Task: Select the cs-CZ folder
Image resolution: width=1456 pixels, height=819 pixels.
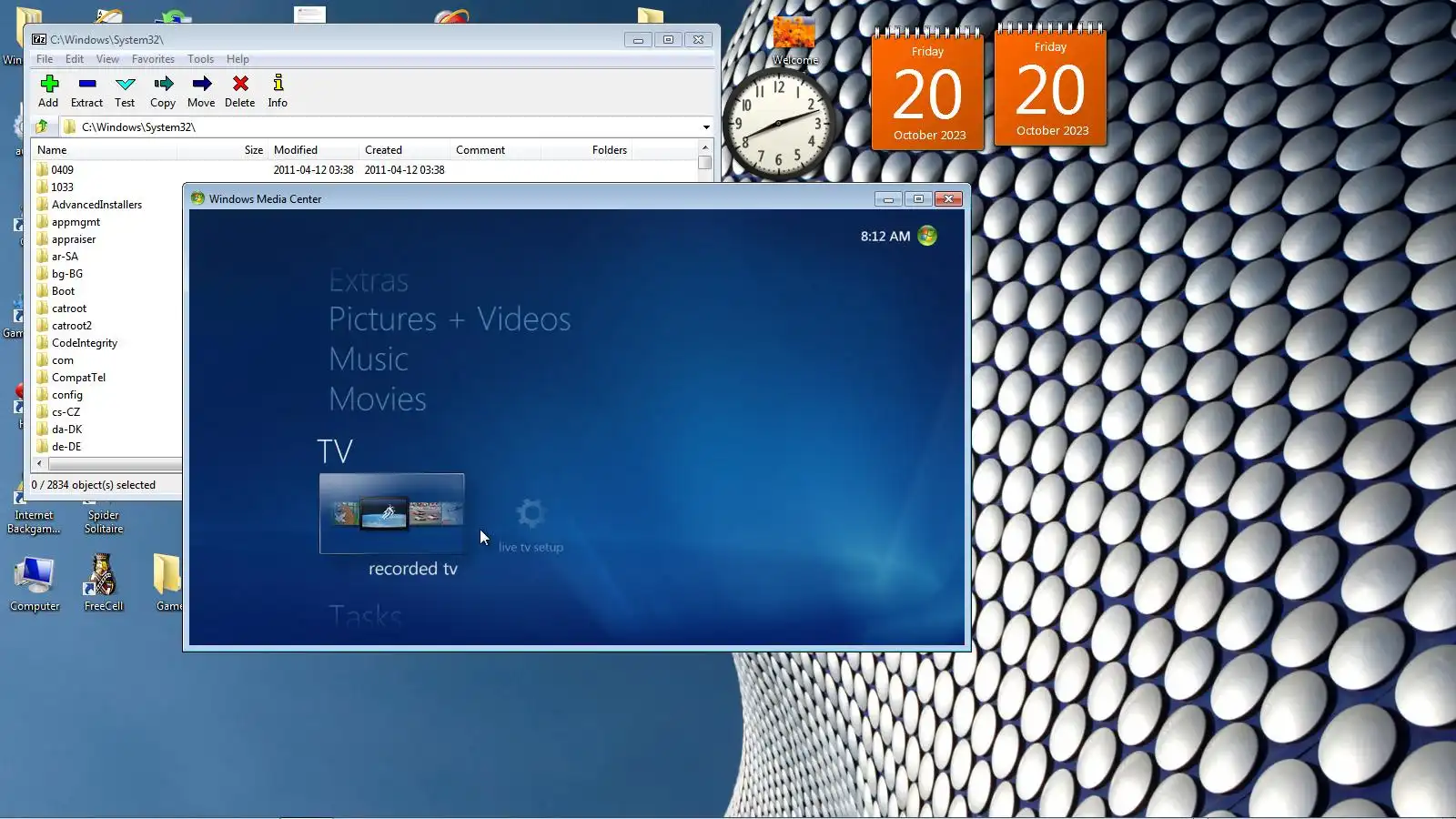Action: (x=66, y=412)
